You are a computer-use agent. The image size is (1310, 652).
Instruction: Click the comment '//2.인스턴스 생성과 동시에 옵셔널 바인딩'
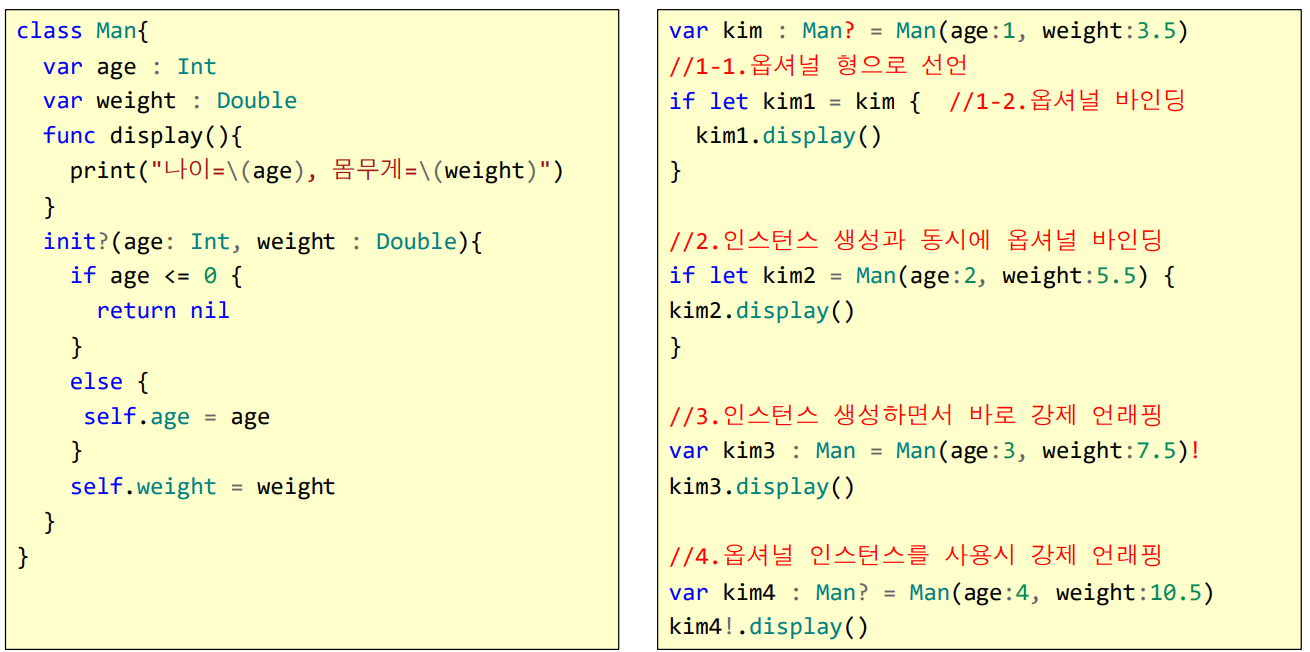coord(915,241)
